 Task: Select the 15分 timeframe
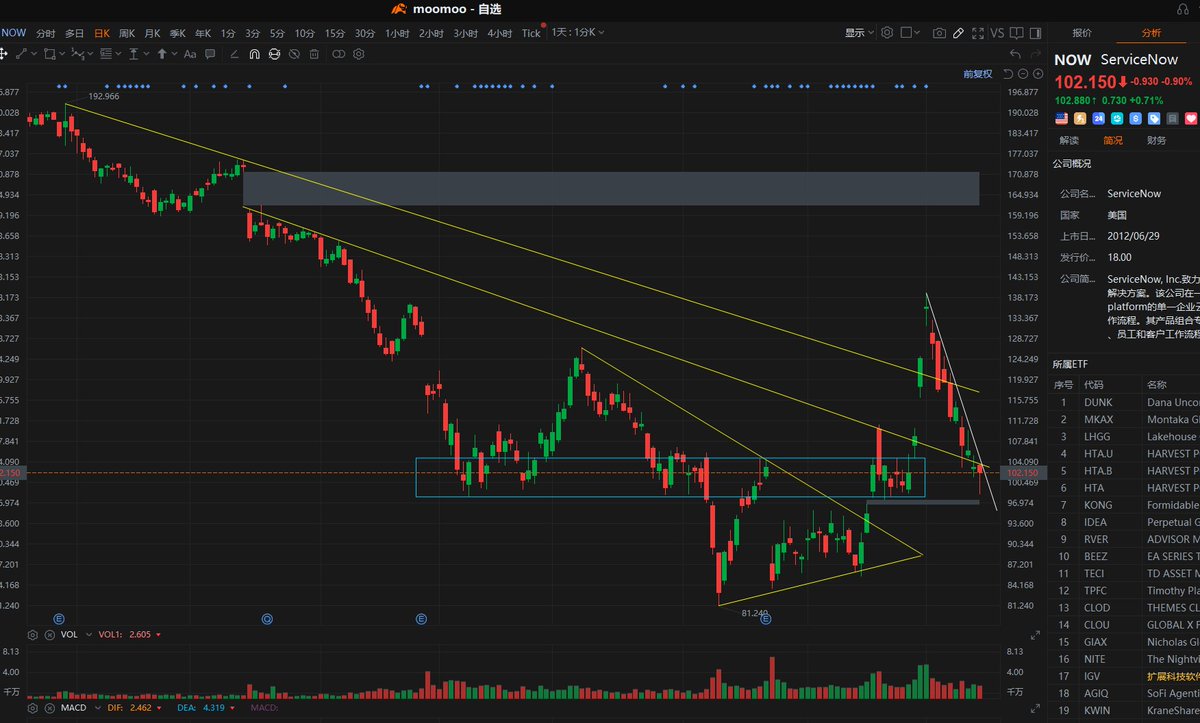[x=335, y=33]
